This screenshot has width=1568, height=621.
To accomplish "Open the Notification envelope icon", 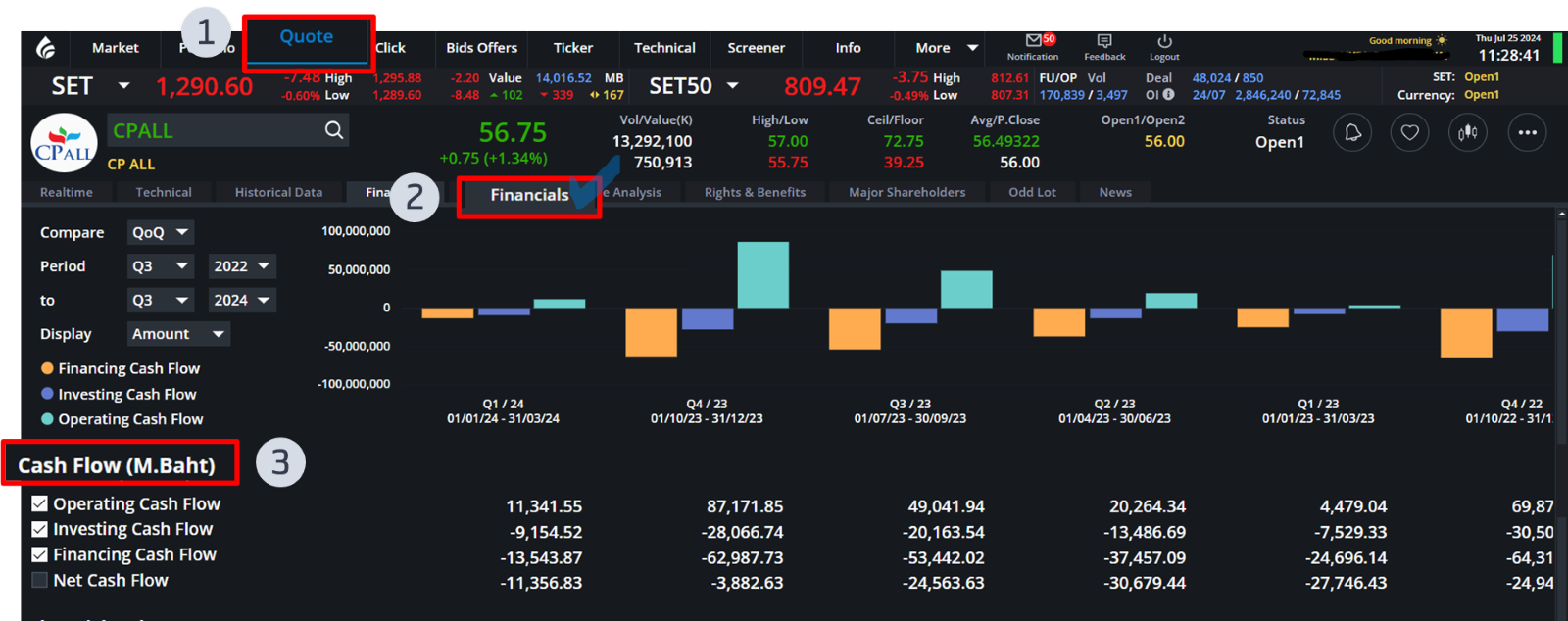I will (1034, 40).
